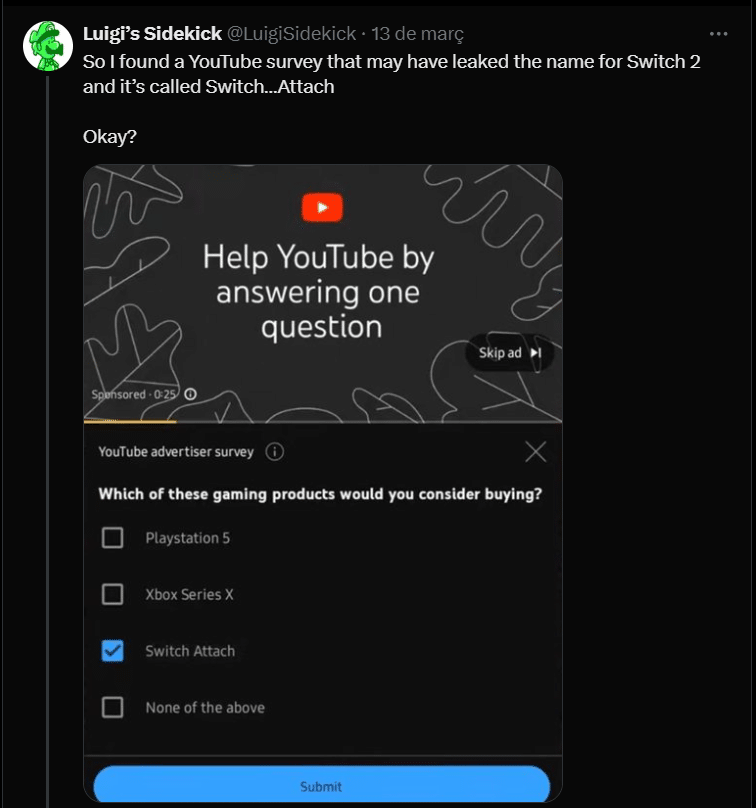Select the Switch Attach option label
Screen dimensions: 756x808
point(190,651)
